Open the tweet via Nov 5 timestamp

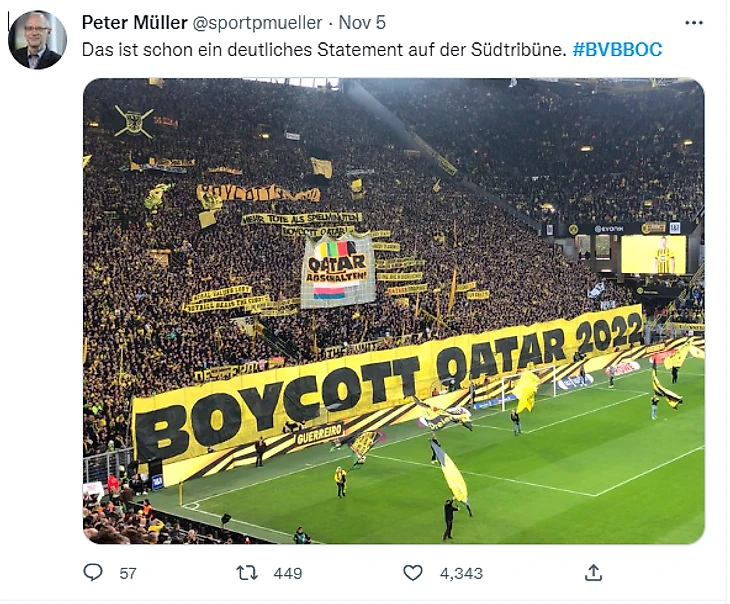tap(362, 23)
